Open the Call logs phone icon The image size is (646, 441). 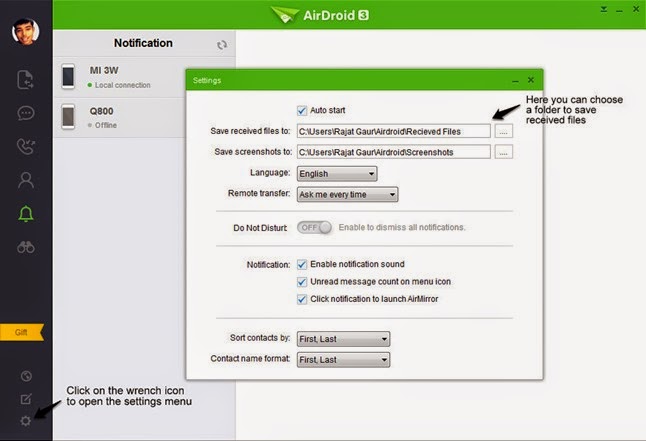click(x=26, y=146)
